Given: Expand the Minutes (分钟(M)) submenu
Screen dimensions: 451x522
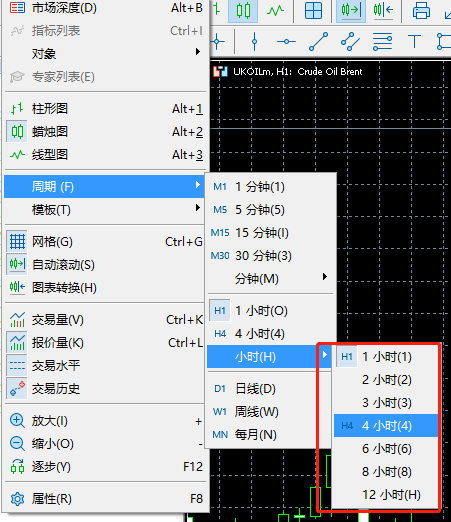Looking at the screenshot, I should (270, 279).
